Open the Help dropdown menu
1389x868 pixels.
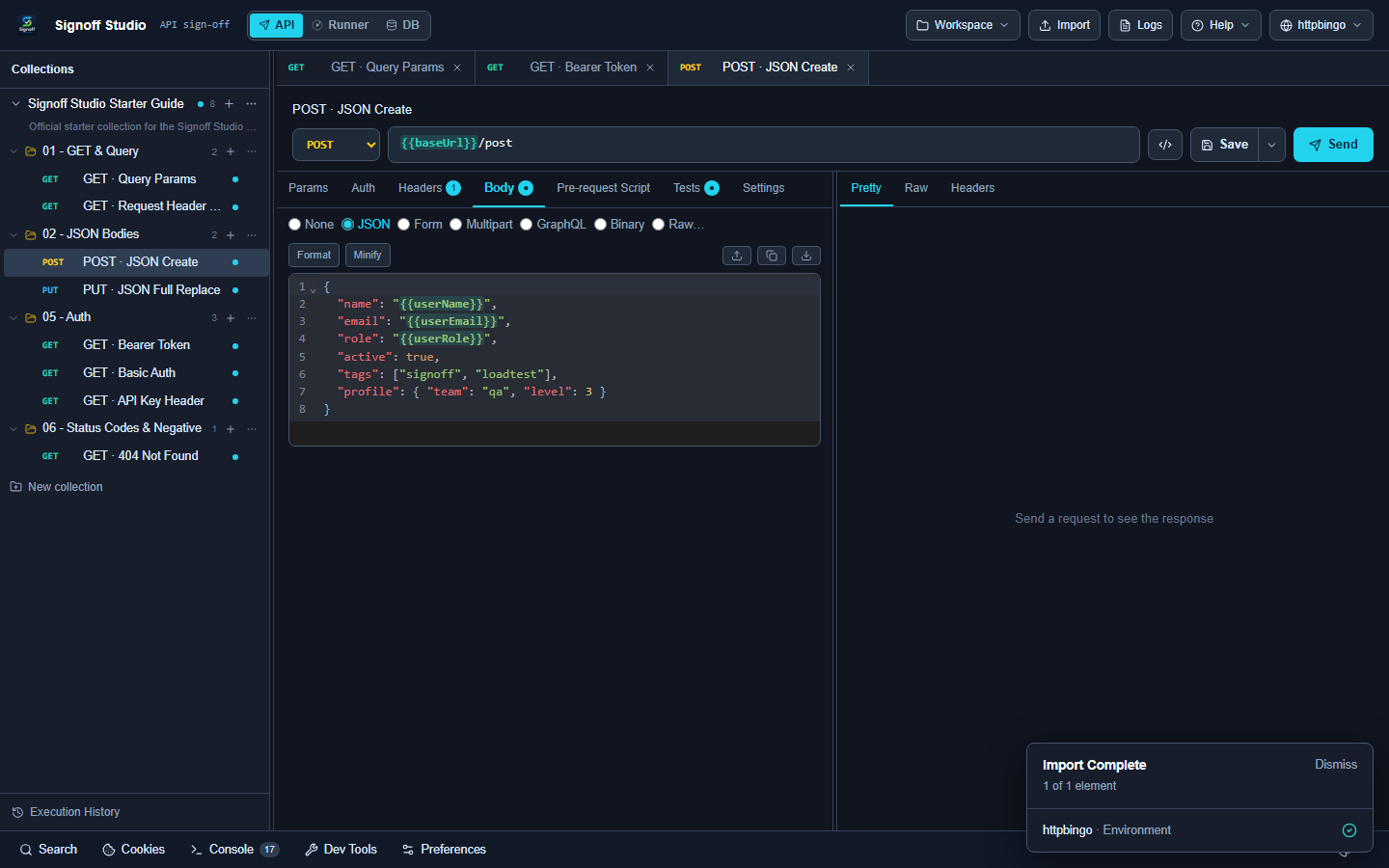[x=1220, y=25]
